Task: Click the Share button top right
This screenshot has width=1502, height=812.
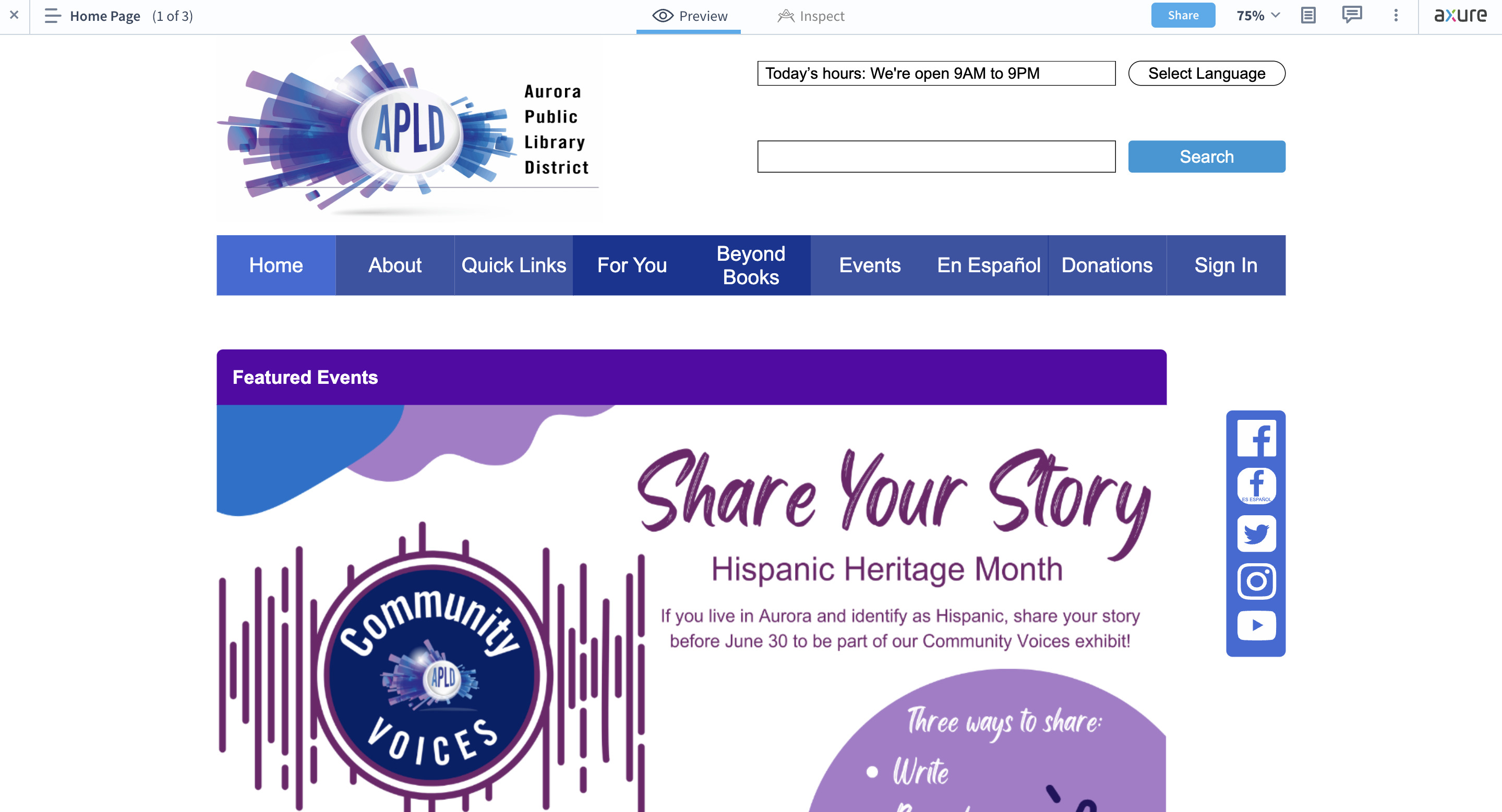Action: point(1183,14)
